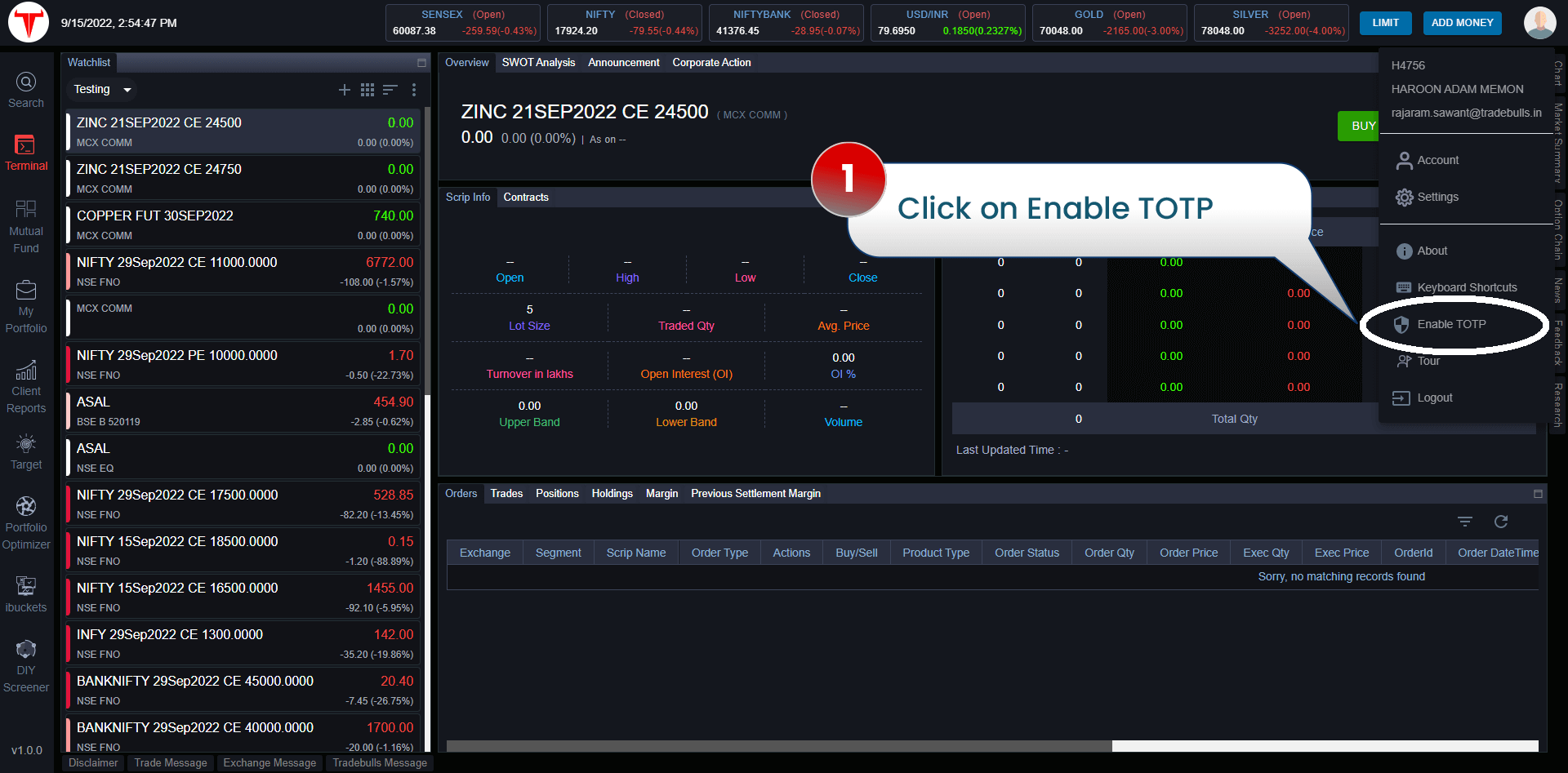The height and width of the screenshot is (773, 1568).
Task: Open My Portfolio from sidebar
Action: 26,307
